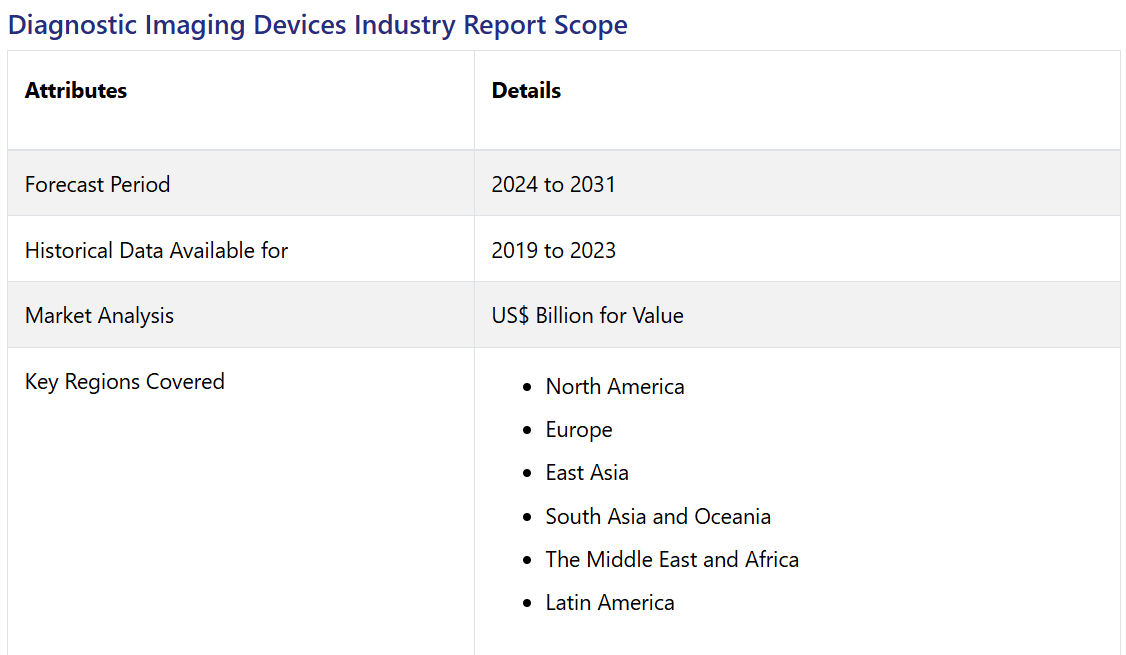
Task: Select the Market Analysis row label
Action: (x=99, y=316)
